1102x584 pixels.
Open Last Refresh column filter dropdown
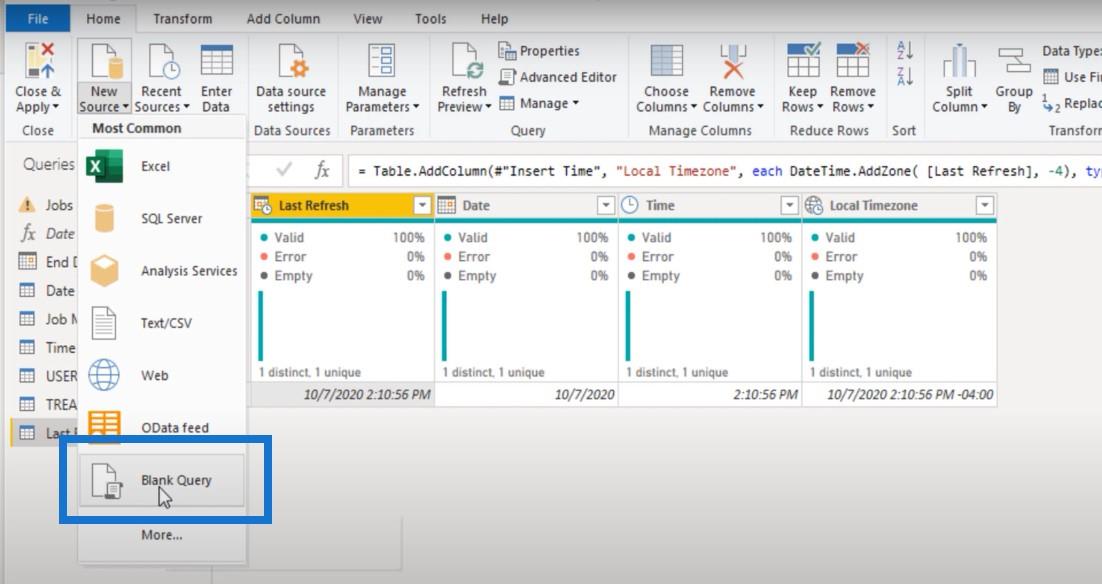point(422,205)
